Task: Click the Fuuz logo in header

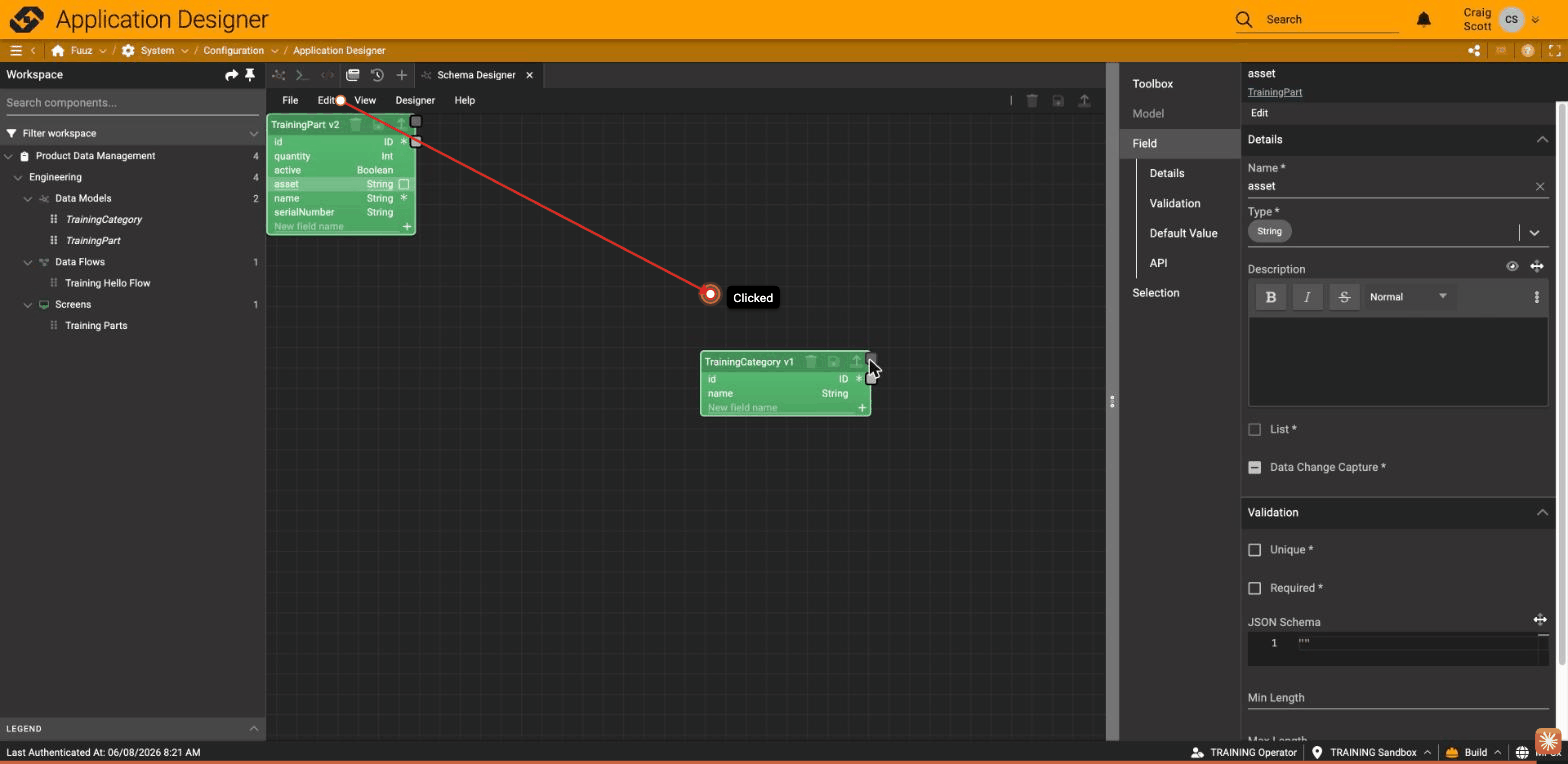Action: [27, 19]
